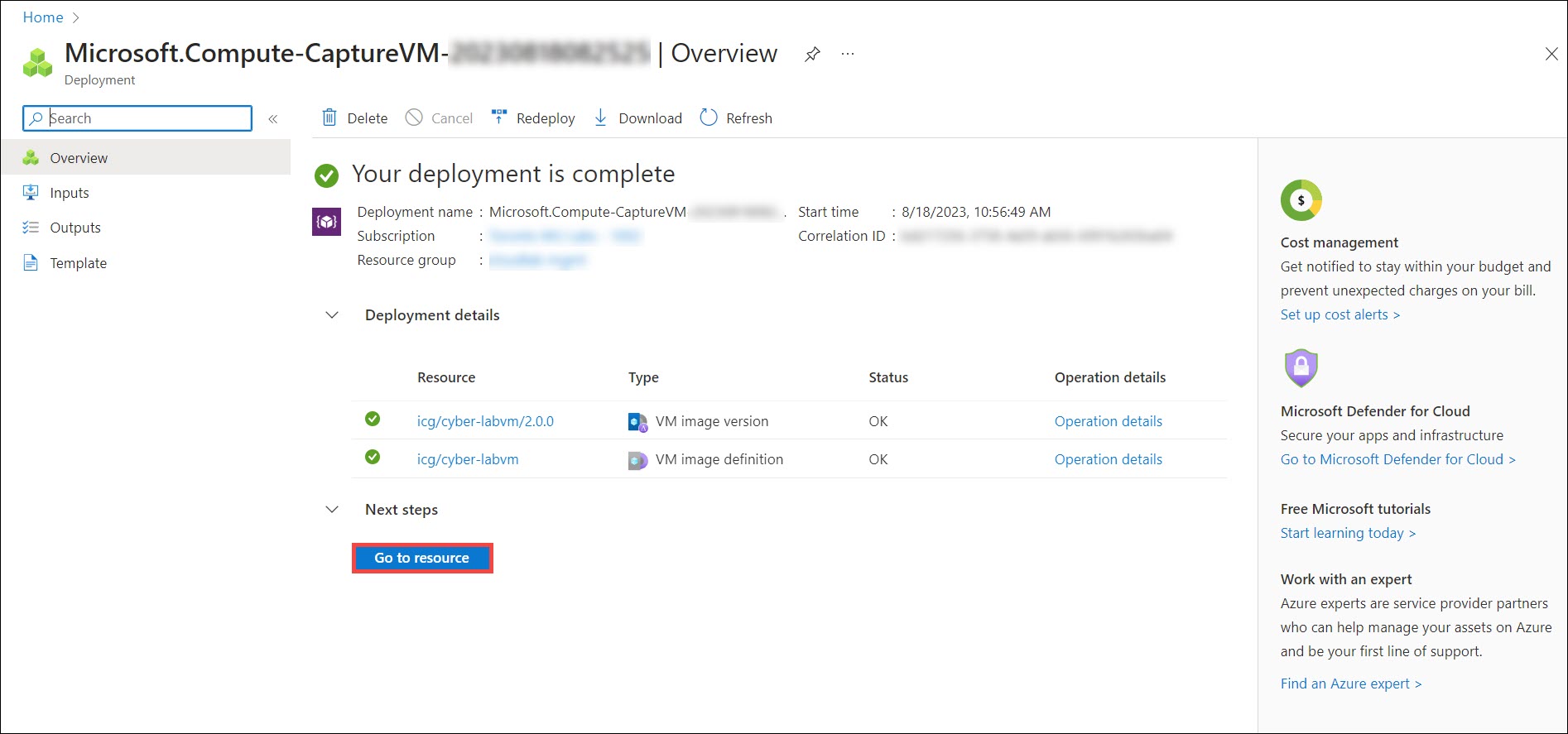
Task: Click the Operation details column header
Action: pyautogui.click(x=1110, y=377)
